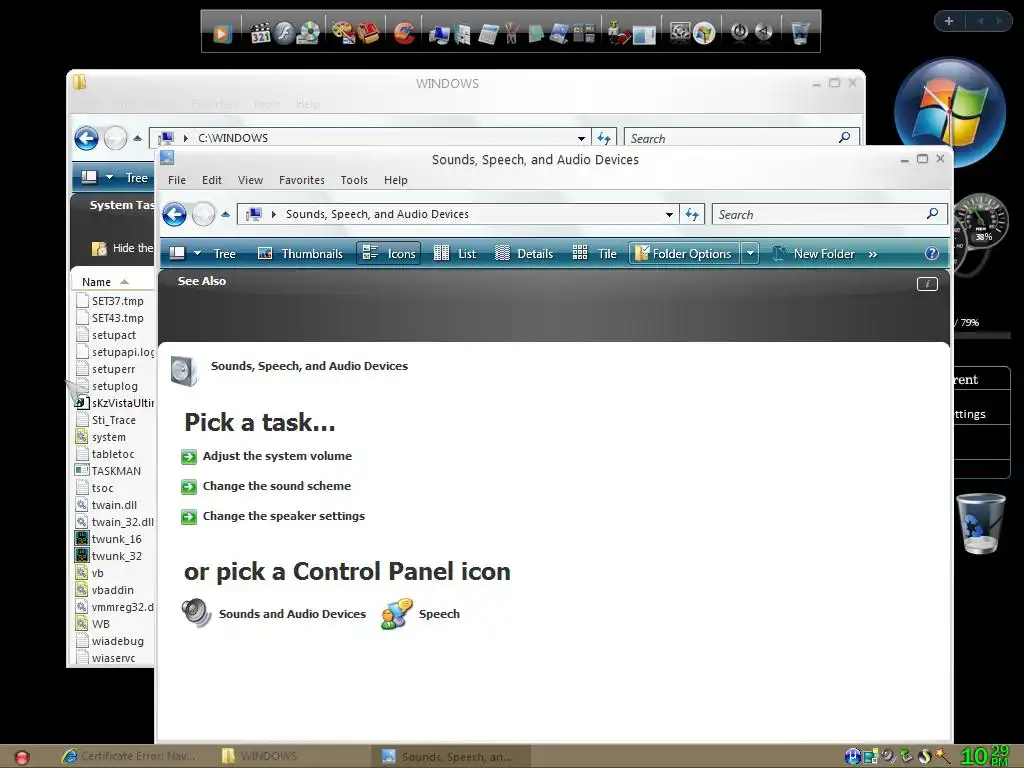Open the Favorites menu
Viewport: 1024px width, 768px height.
pos(302,180)
